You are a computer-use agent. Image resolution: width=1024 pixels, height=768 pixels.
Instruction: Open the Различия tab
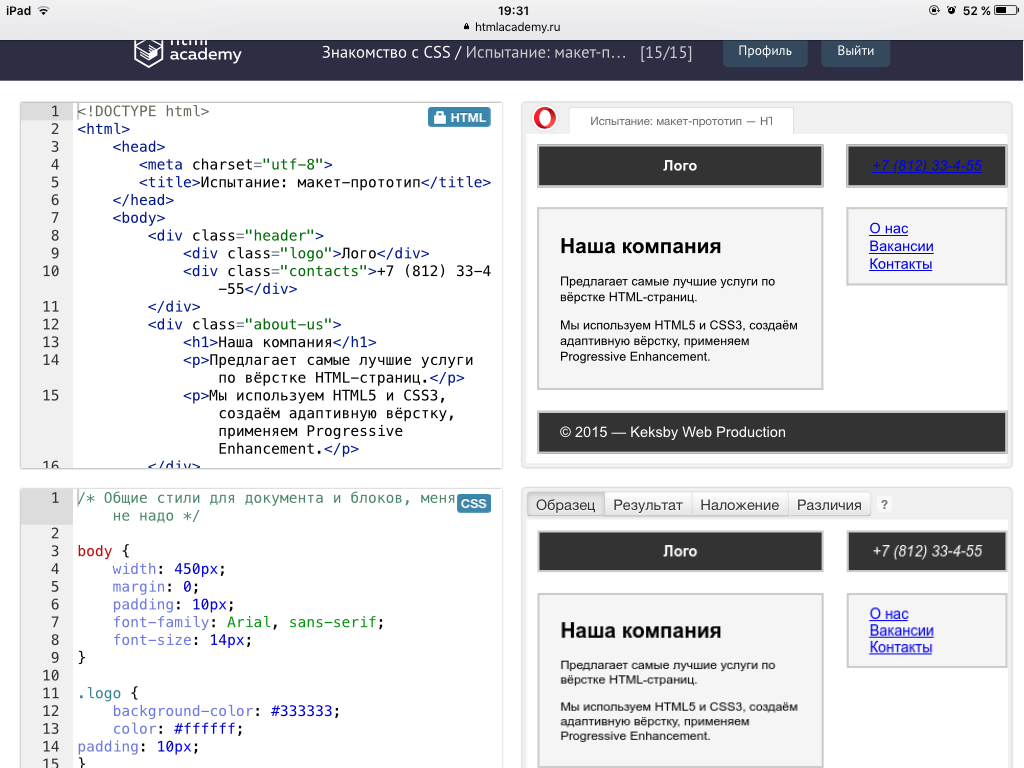point(829,505)
